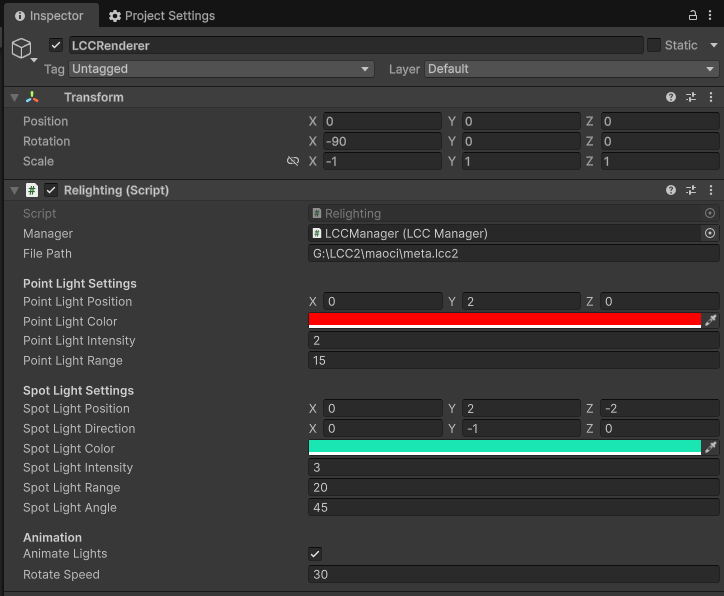This screenshot has height=596, width=724.
Task: Click the Relighting script icon
Action: (32, 190)
